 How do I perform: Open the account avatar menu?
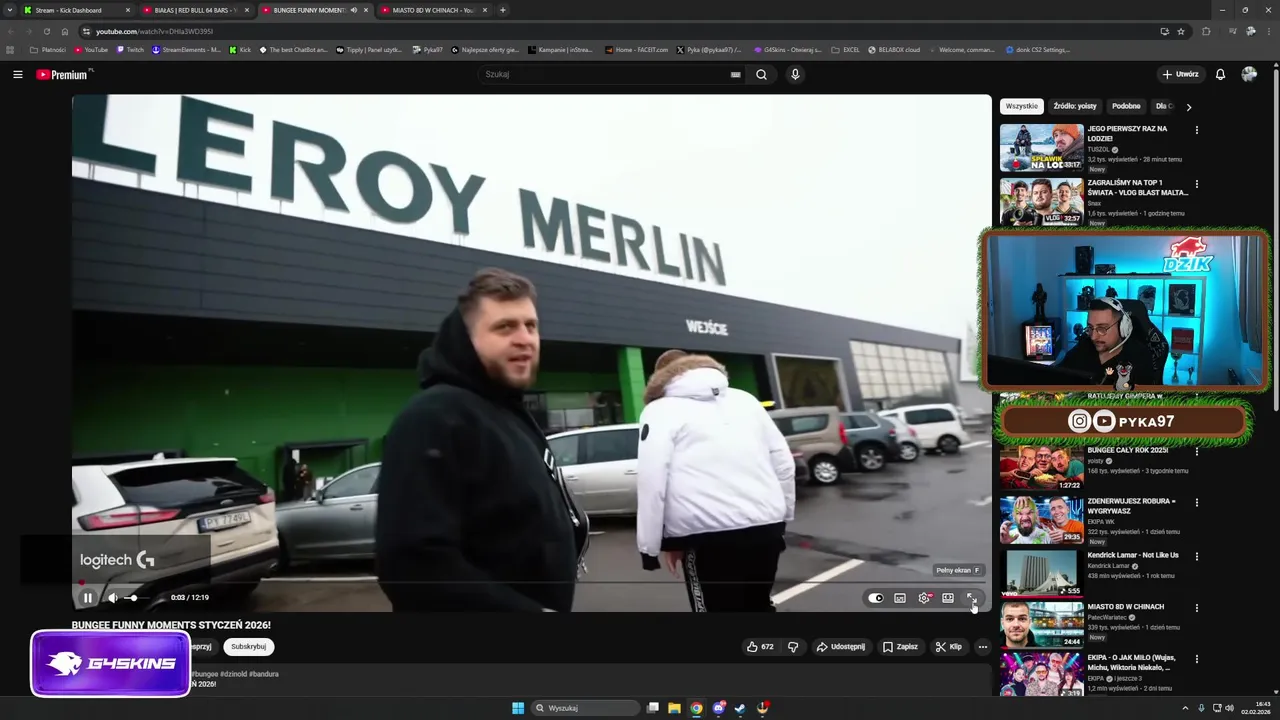tap(1249, 74)
